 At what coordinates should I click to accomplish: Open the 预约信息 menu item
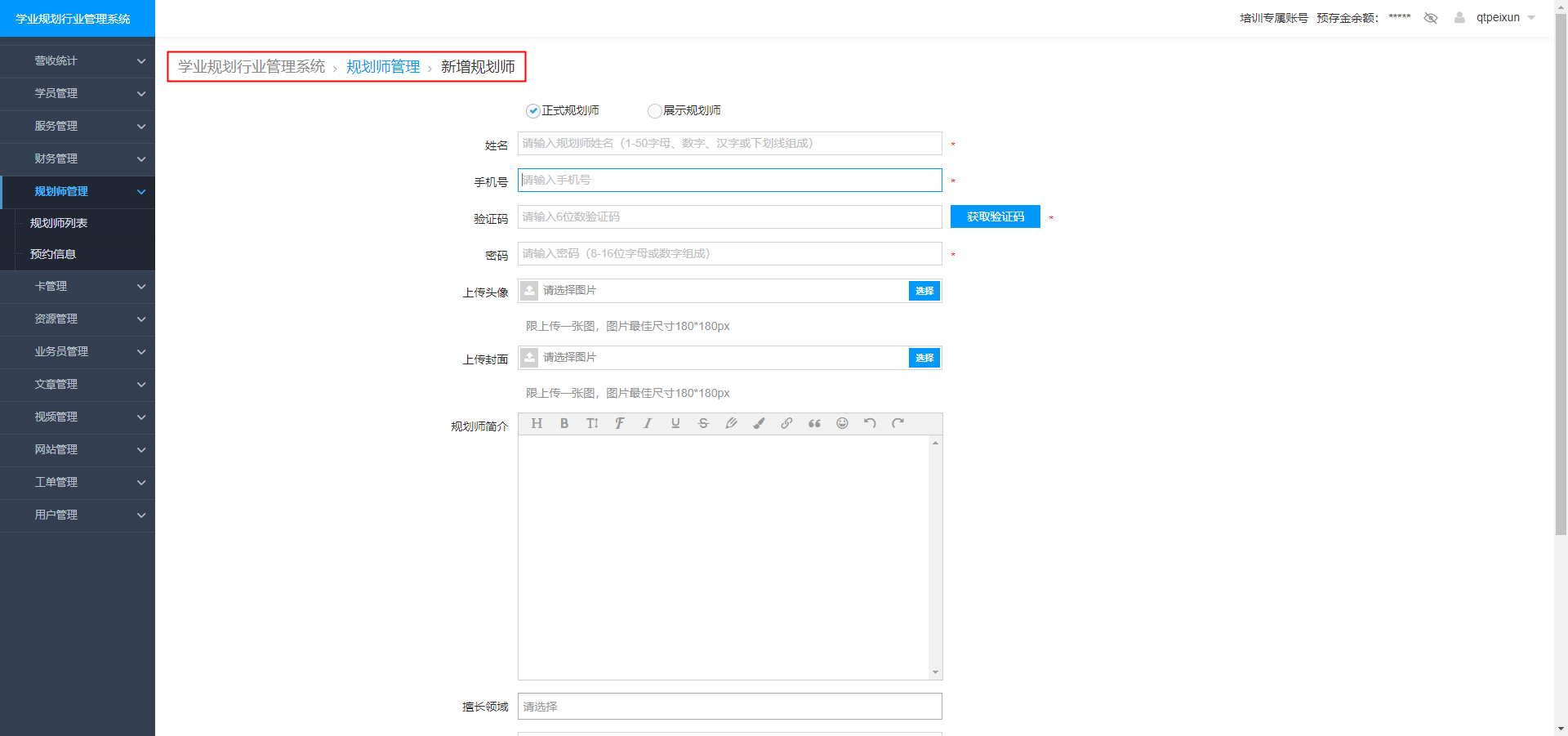[x=53, y=254]
